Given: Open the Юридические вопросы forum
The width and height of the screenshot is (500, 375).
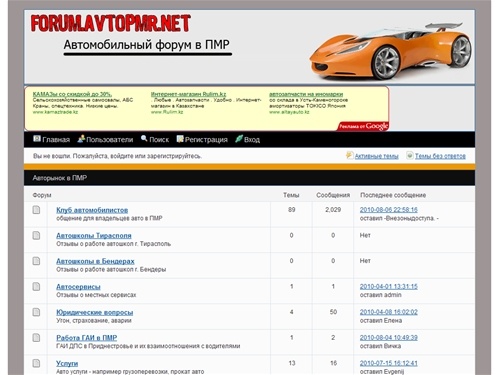Looking at the screenshot, I should (x=95, y=312).
